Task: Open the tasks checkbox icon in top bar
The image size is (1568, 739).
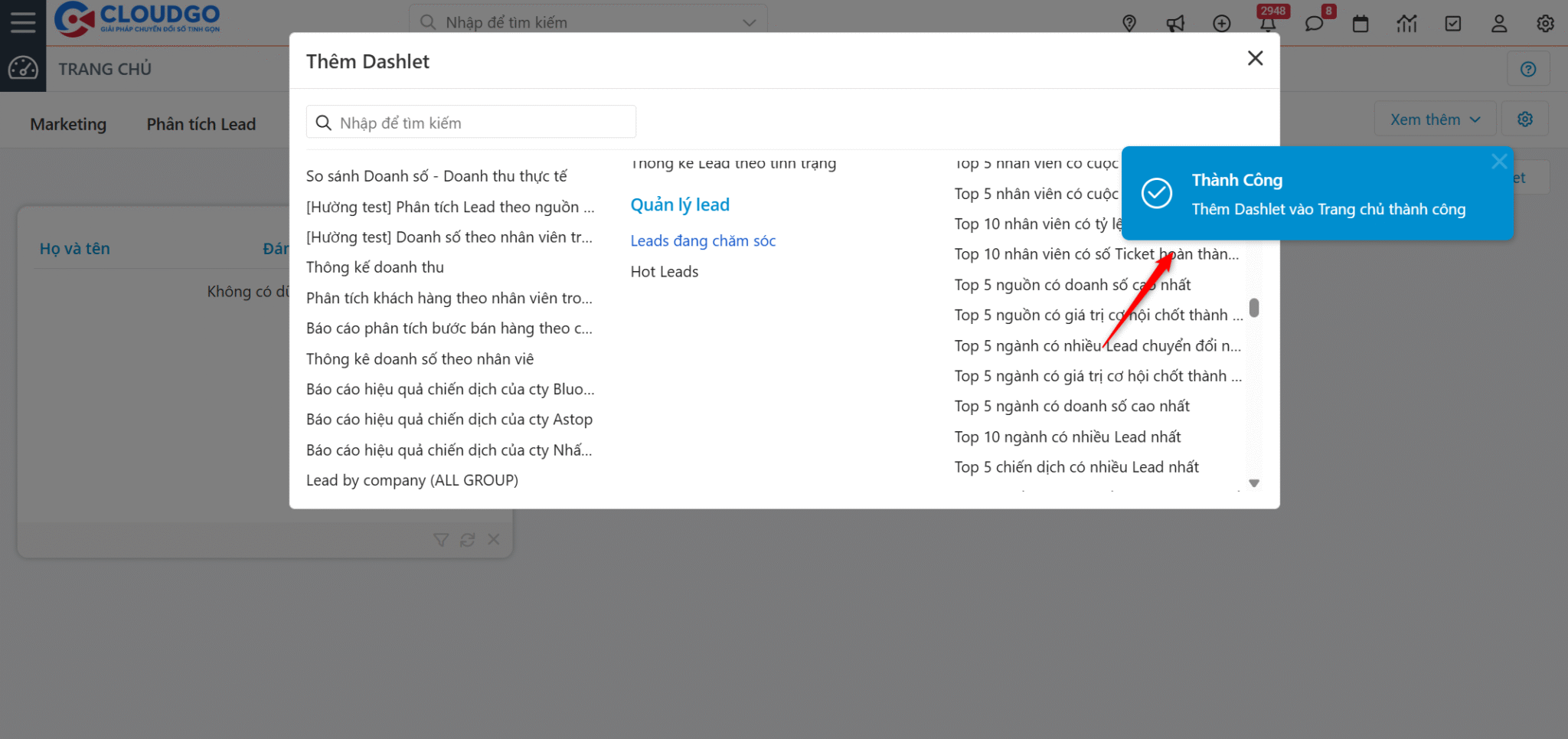Action: (1453, 24)
